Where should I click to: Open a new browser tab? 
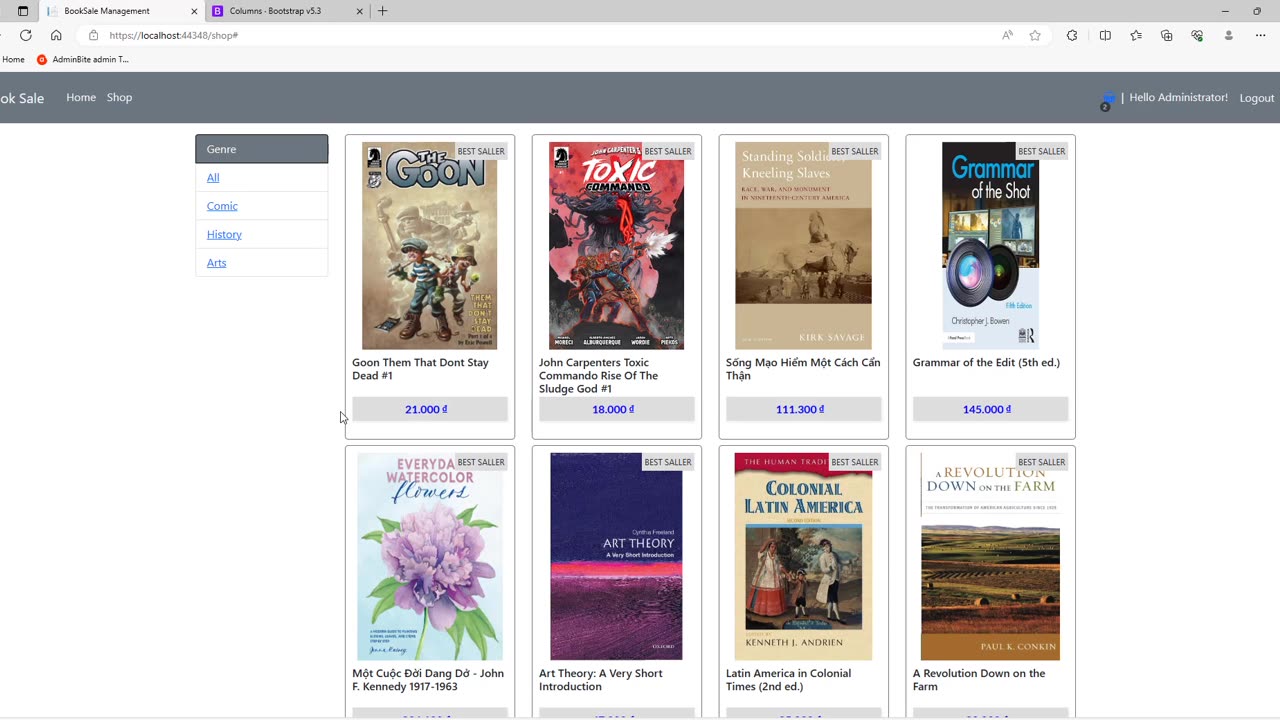pos(382,11)
